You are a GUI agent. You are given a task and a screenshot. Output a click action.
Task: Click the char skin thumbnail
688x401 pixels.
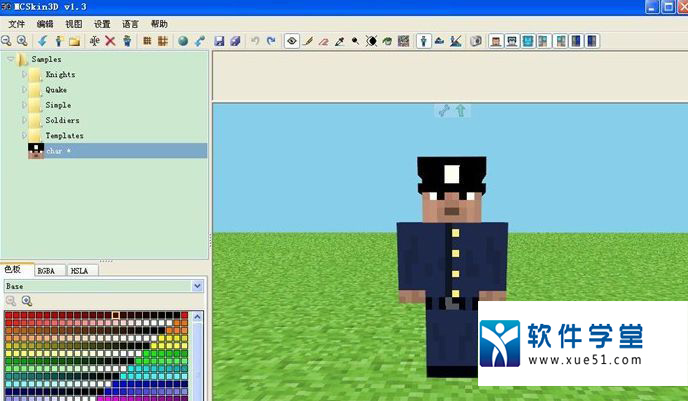(x=36, y=151)
